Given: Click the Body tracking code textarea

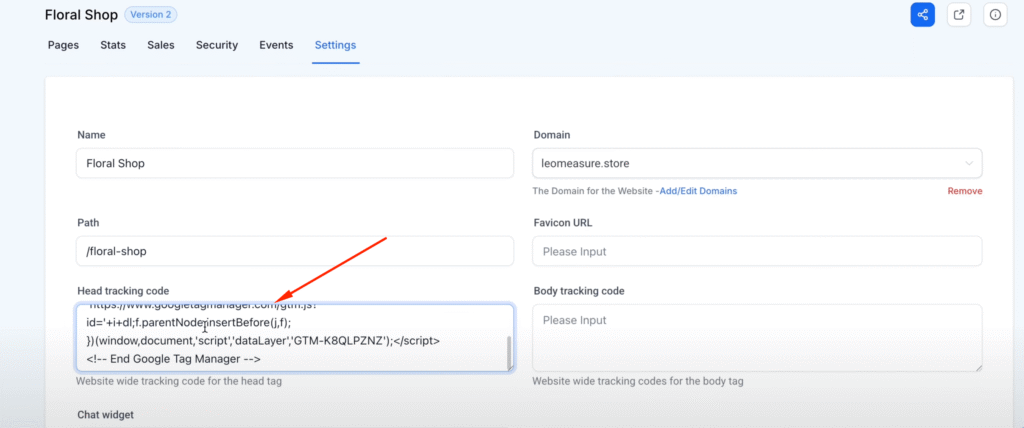Looking at the screenshot, I should (756, 338).
